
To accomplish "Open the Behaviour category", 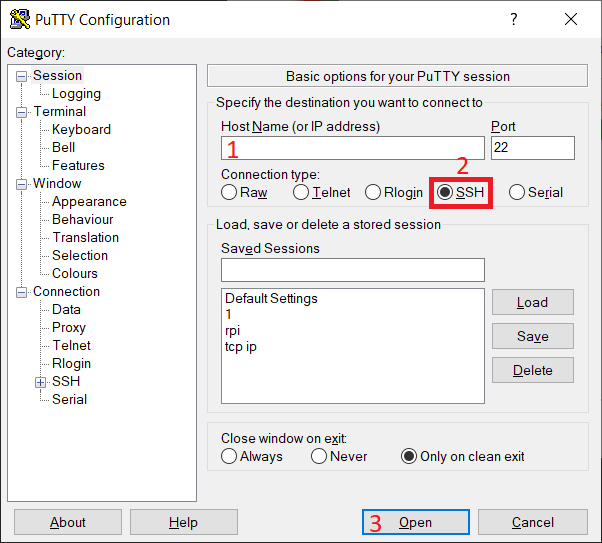I will 83,220.
